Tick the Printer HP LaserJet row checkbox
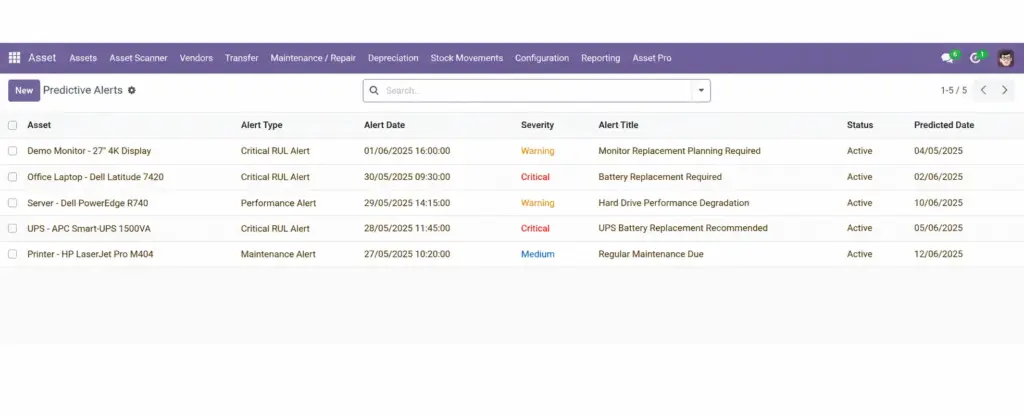This screenshot has width=1024, height=417. tap(12, 255)
